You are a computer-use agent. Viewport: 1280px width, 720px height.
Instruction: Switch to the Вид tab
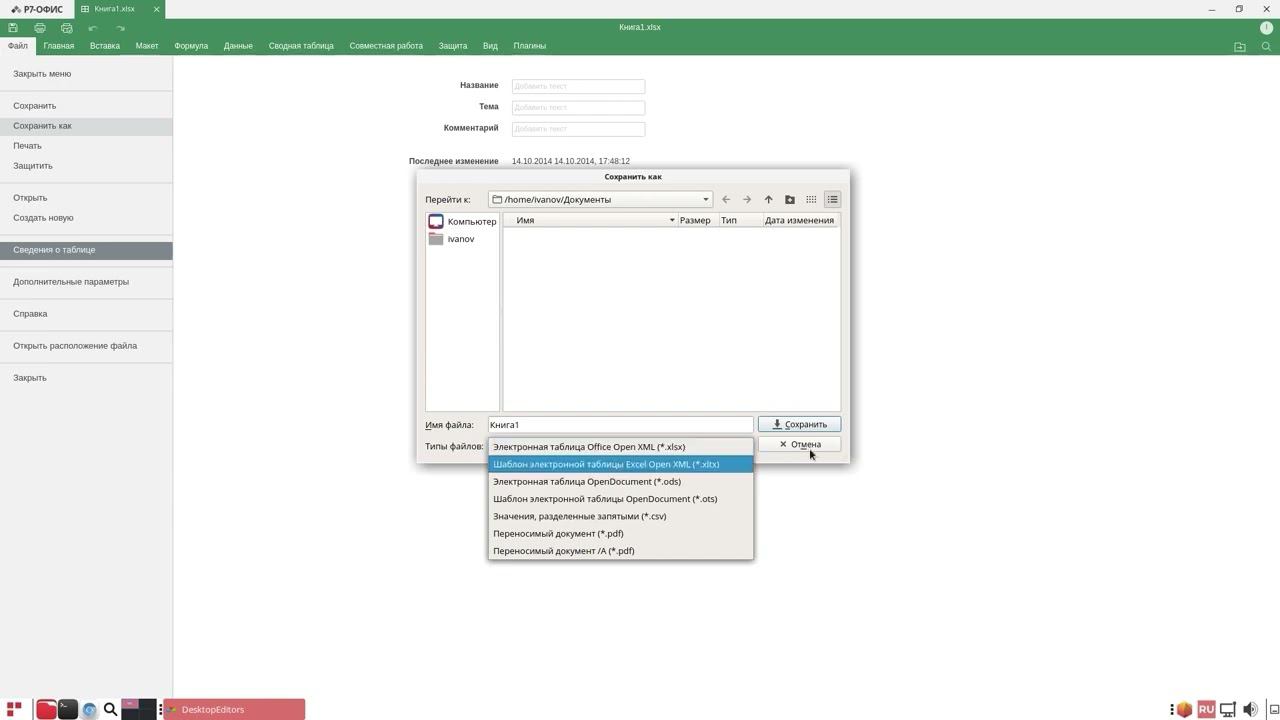point(490,46)
